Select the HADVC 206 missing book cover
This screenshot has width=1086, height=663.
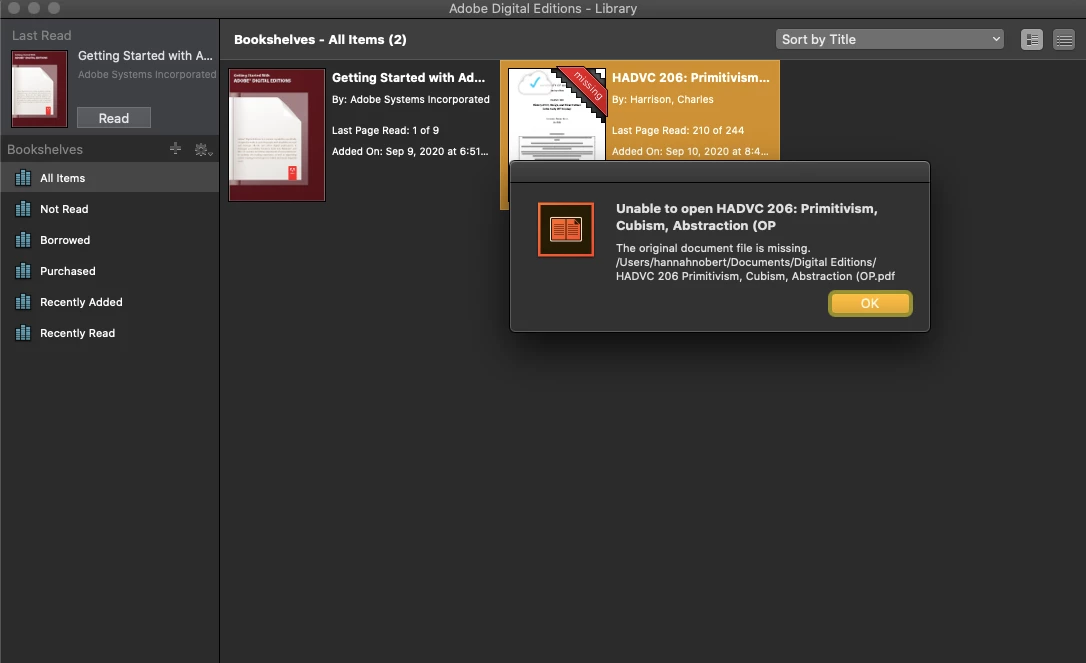coord(557,114)
